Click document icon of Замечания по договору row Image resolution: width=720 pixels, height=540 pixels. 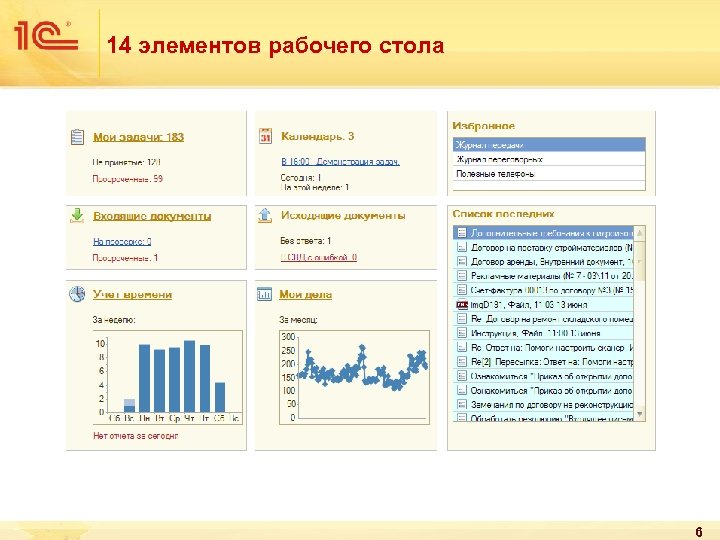point(461,405)
